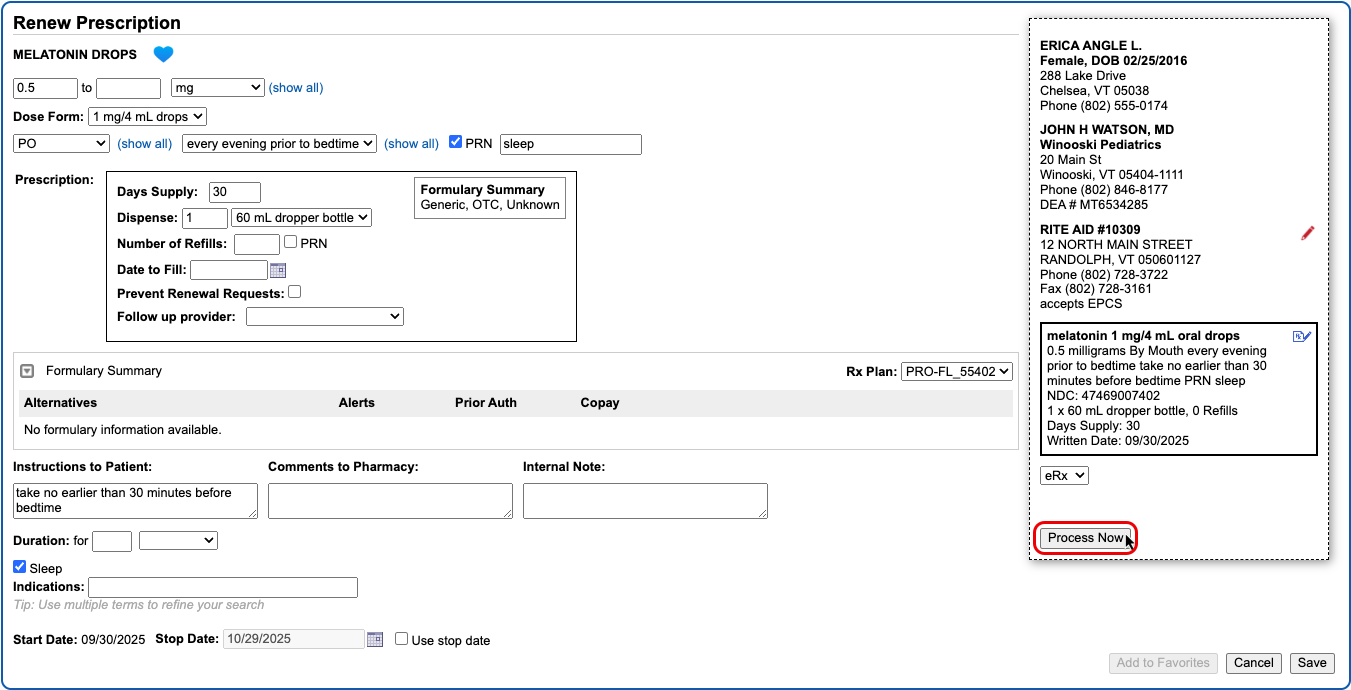Image resolution: width=1351 pixels, height=690 pixels.
Task: Uncheck the PRN sleep checkbox
Action: tap(456, 143)
